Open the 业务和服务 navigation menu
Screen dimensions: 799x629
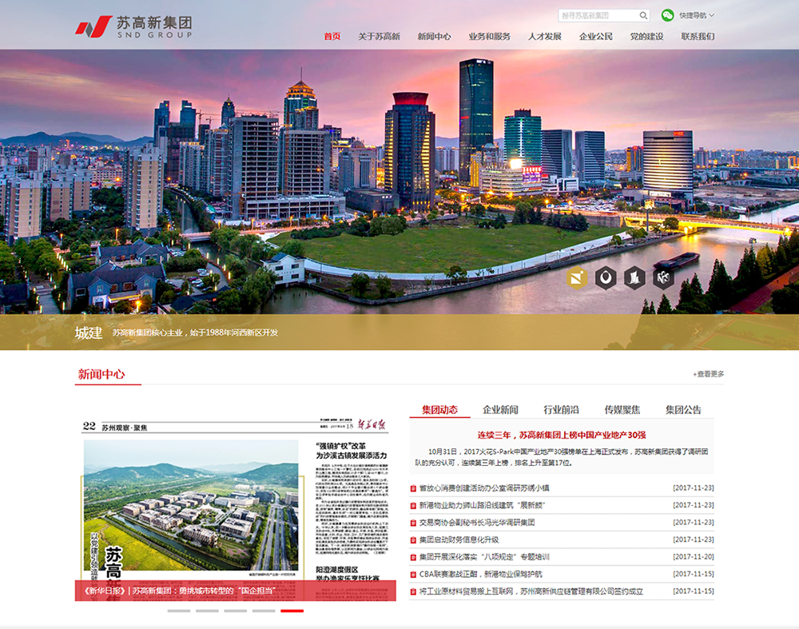tap(489, 37)
